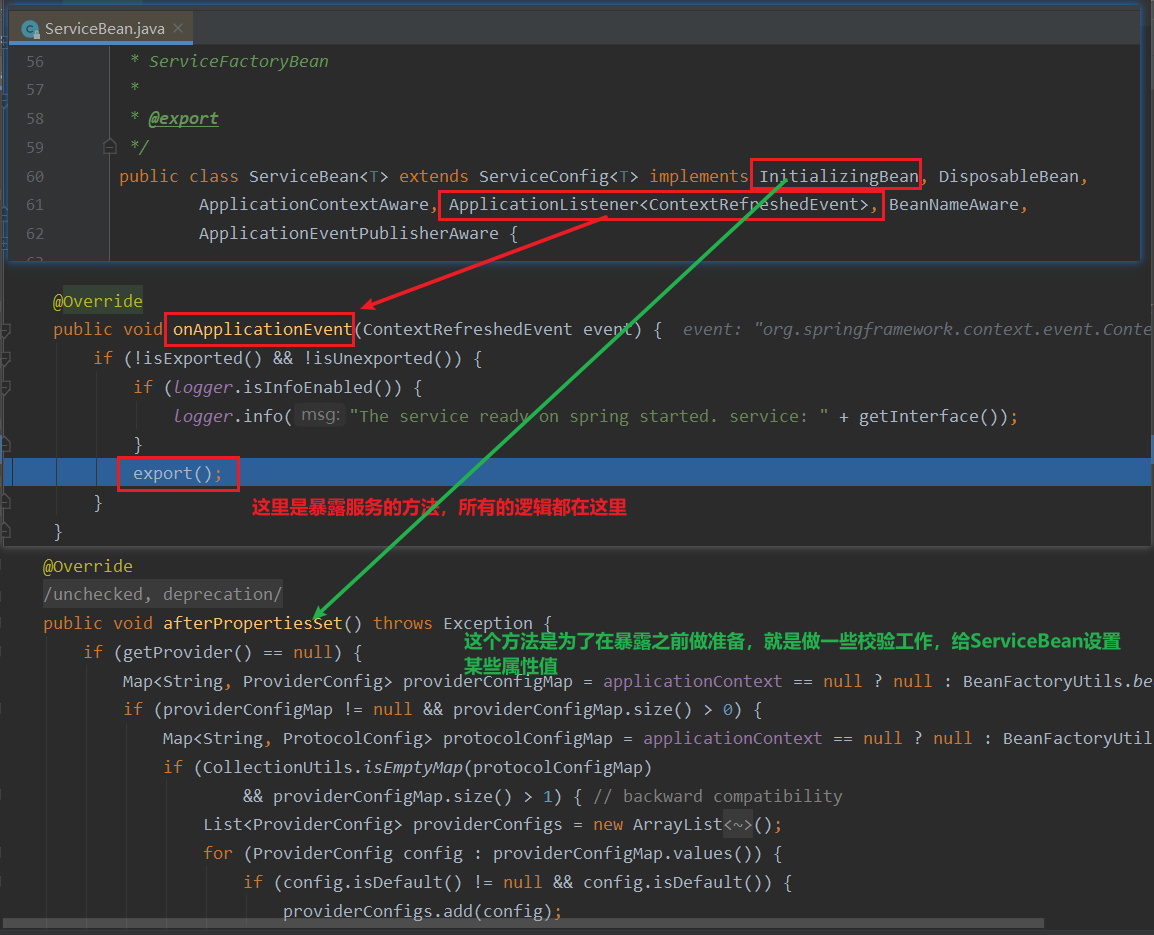Click the @Override annotation above afterPropertiesSet
This screenshot has height=935, width=1154.
point(88,566)
